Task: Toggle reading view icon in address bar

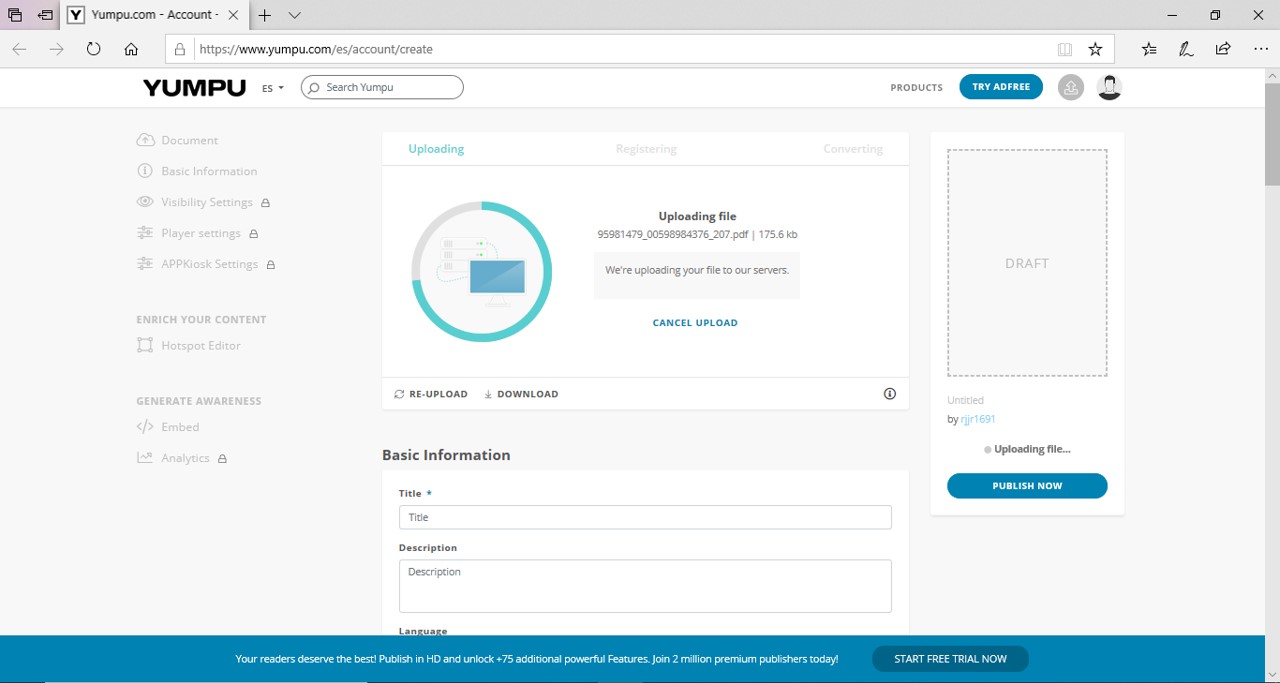Action: [1065, 49]
